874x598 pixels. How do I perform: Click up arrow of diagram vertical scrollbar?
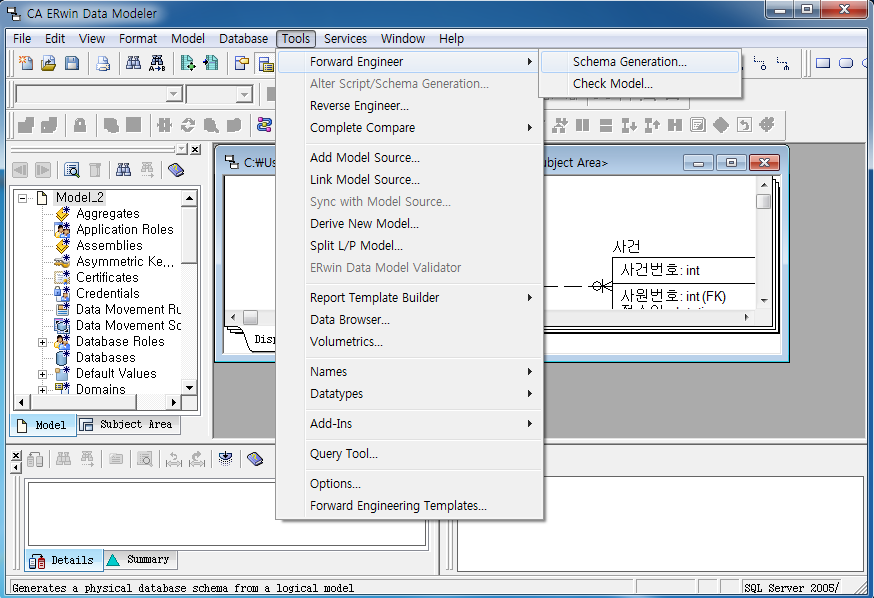point(764,185)
